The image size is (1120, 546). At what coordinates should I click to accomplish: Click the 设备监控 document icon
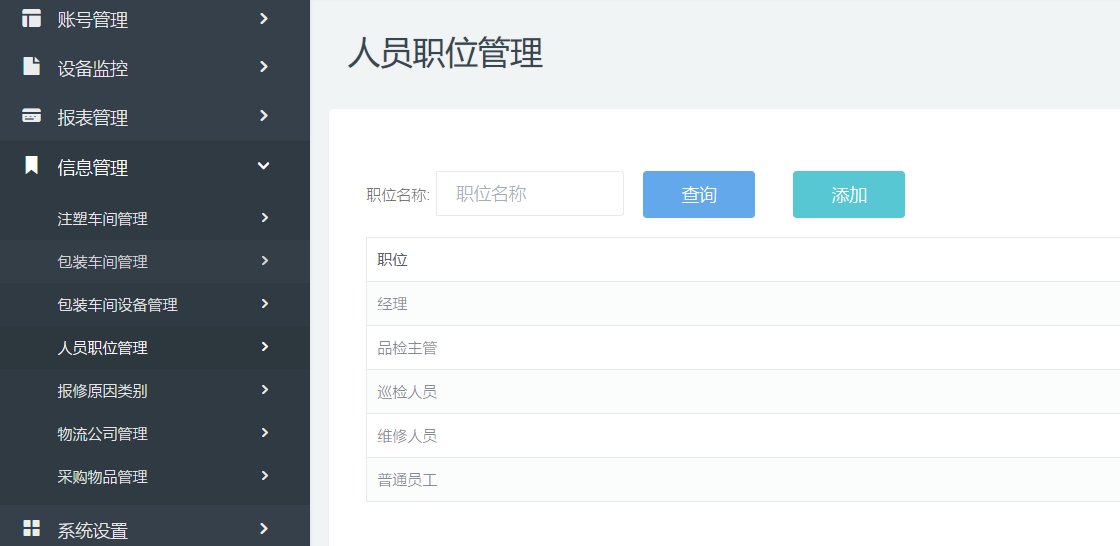coord(32,67)
